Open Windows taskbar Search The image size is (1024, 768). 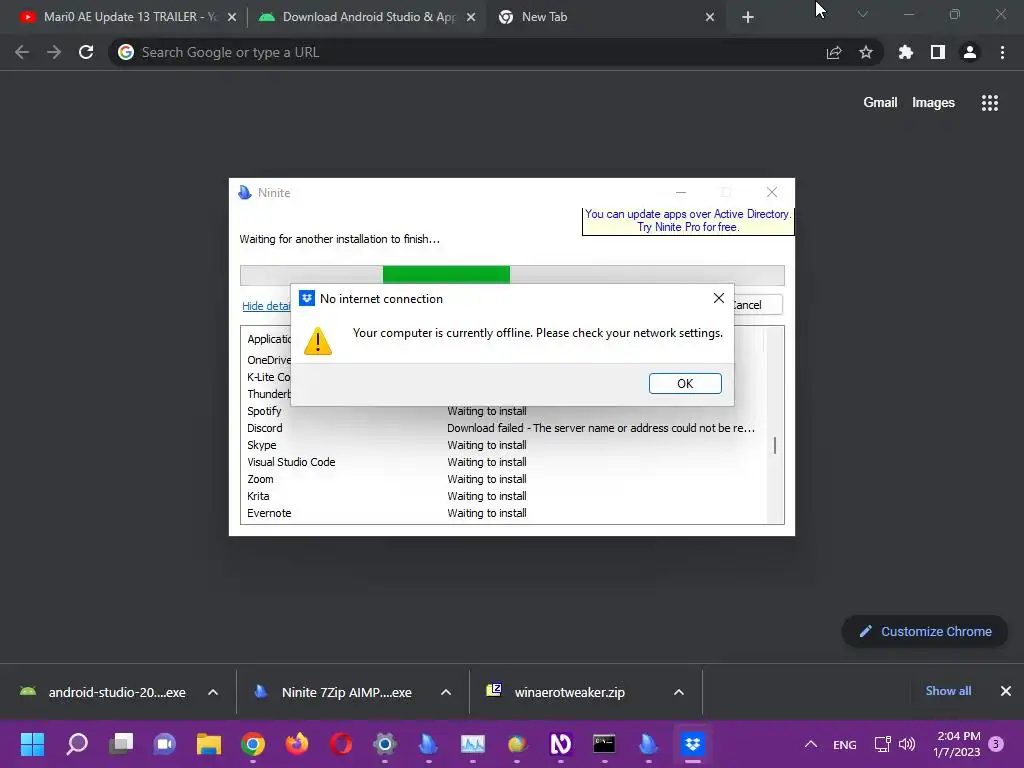76,744
